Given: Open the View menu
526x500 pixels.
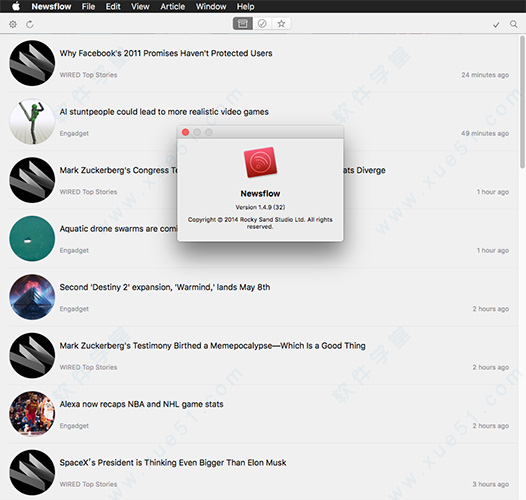Looking at the screenshot, I should [140, 6].
